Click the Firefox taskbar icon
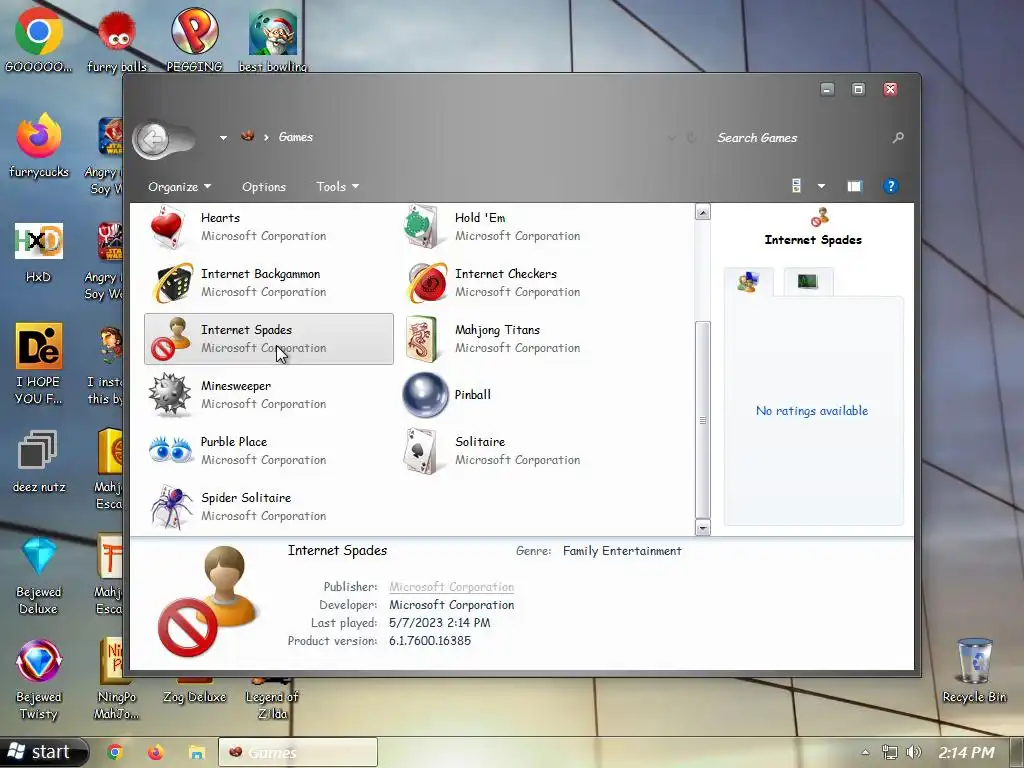Image resolution: width=1024 pixels, height=768 pixels. click(155, 752)
